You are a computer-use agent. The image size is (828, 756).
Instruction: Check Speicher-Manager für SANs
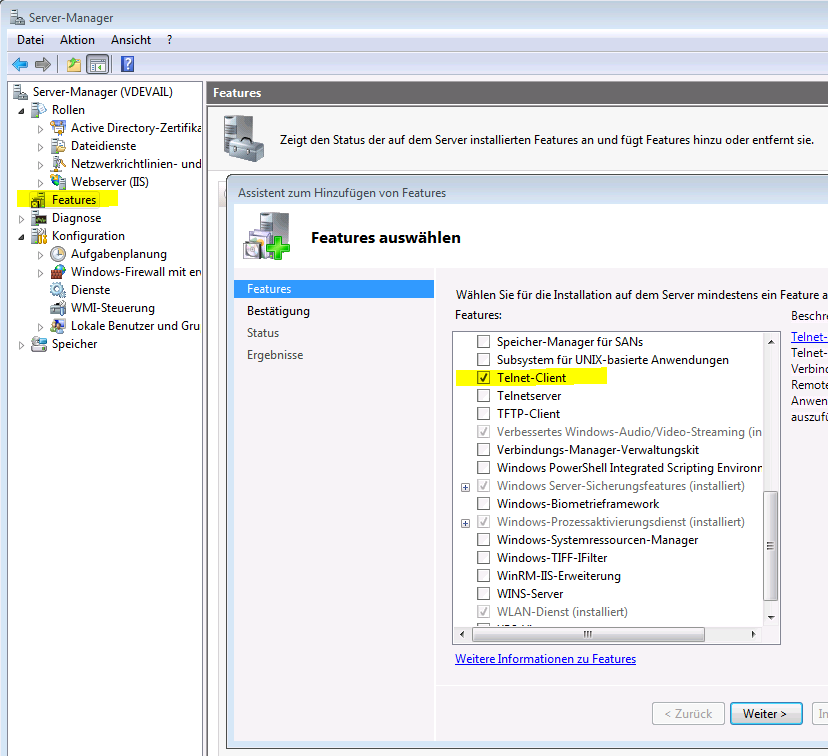[483, 342]
